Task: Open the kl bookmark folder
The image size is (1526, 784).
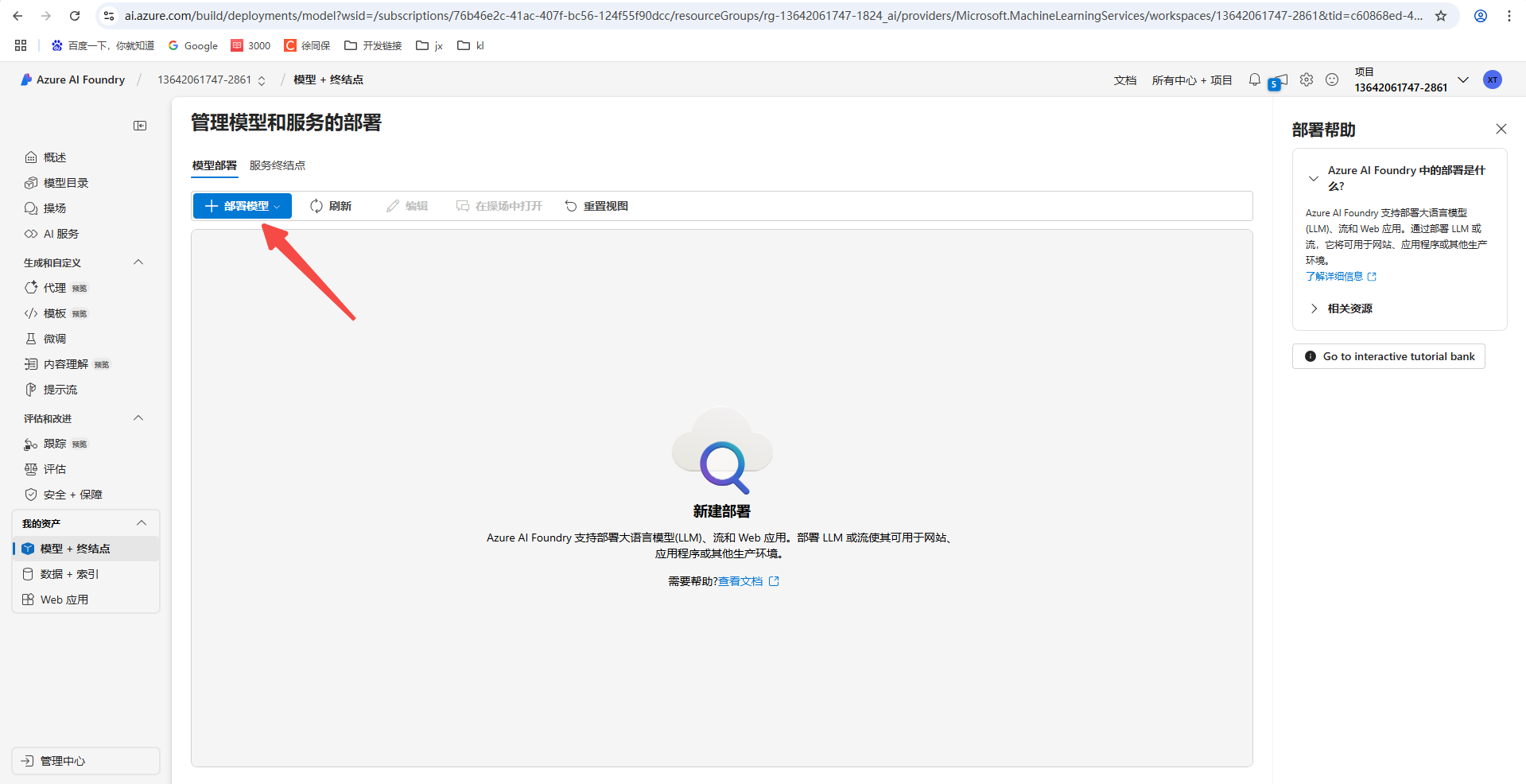Action: [x=471, y=45]
